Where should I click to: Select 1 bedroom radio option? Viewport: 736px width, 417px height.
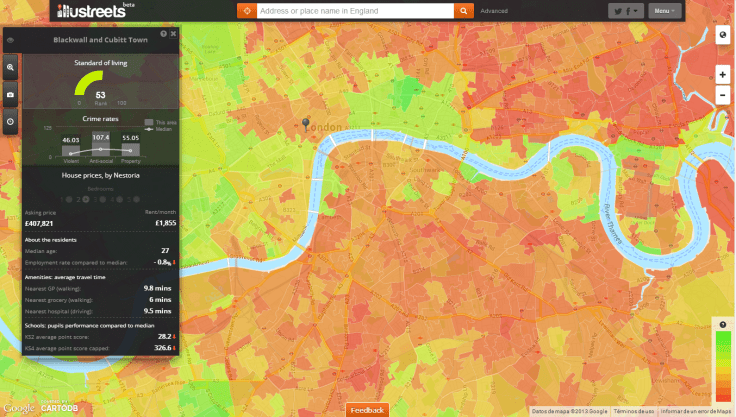tap(68, 199)
